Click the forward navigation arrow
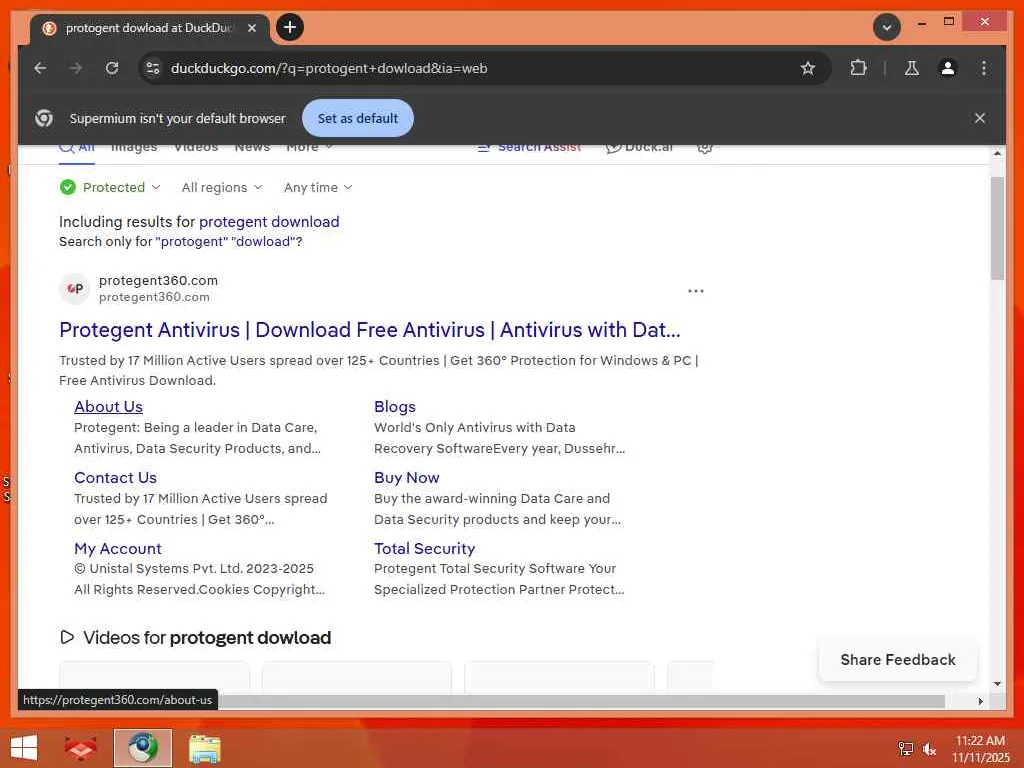Image resolution: width=1024 pixels, height=768 pixels. 76,68
